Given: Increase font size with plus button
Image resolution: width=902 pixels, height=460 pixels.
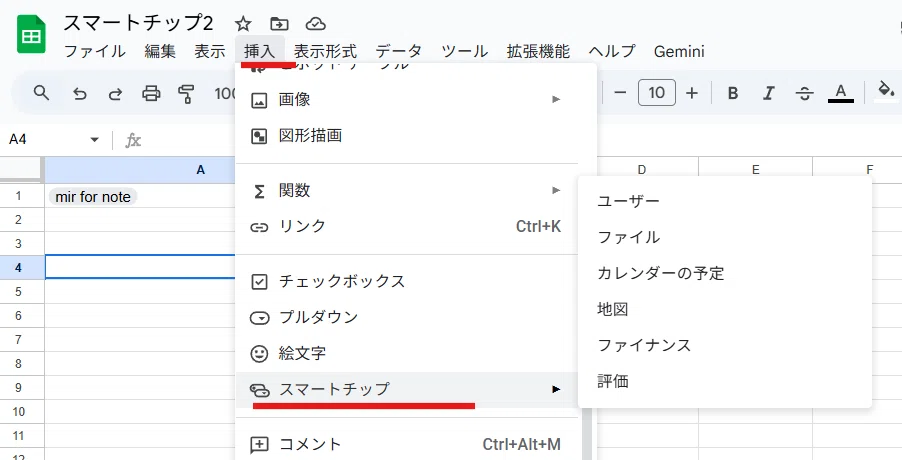Looking at the screenshot, I should point(692,93).
